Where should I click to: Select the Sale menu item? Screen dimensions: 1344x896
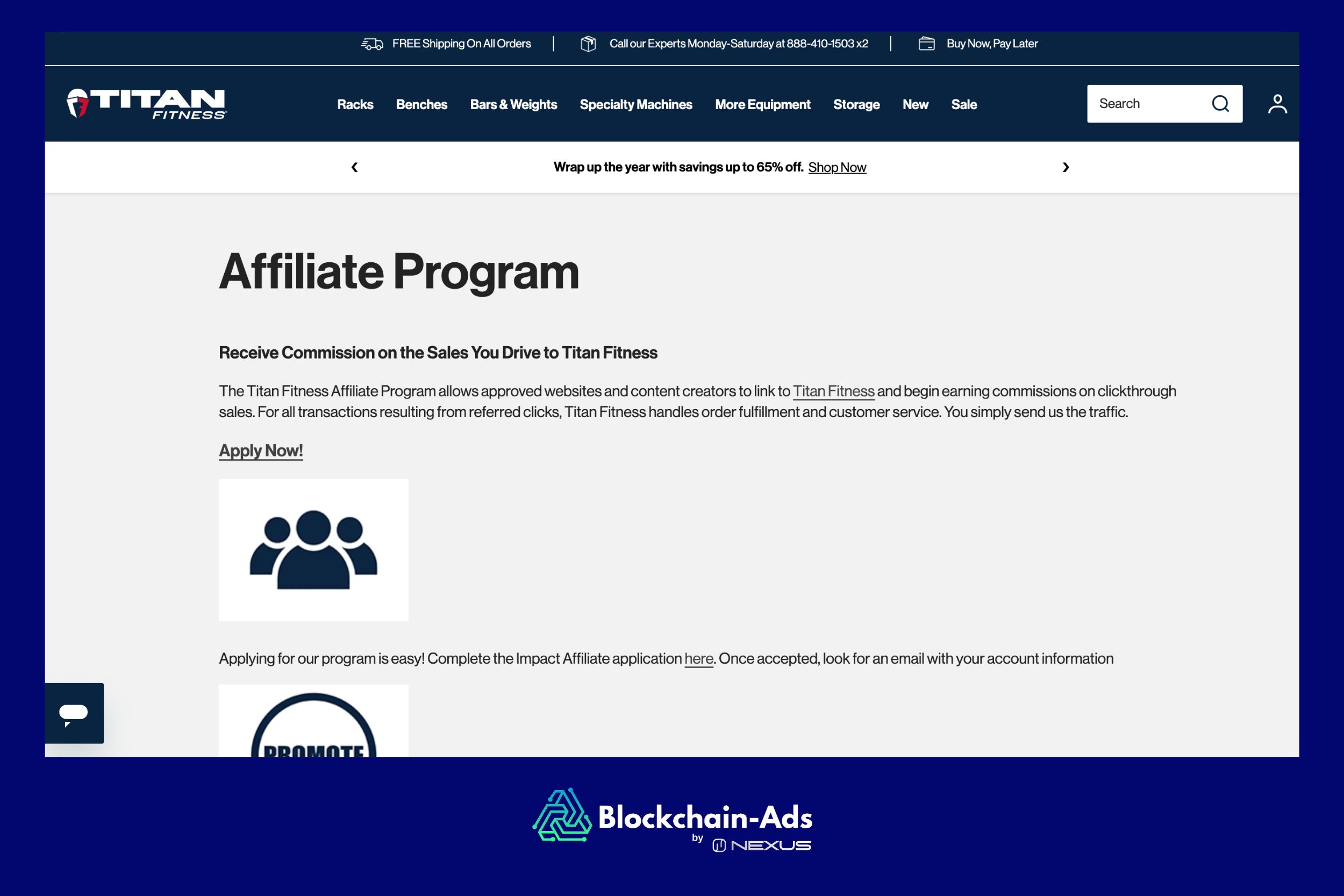click(963, 105)
